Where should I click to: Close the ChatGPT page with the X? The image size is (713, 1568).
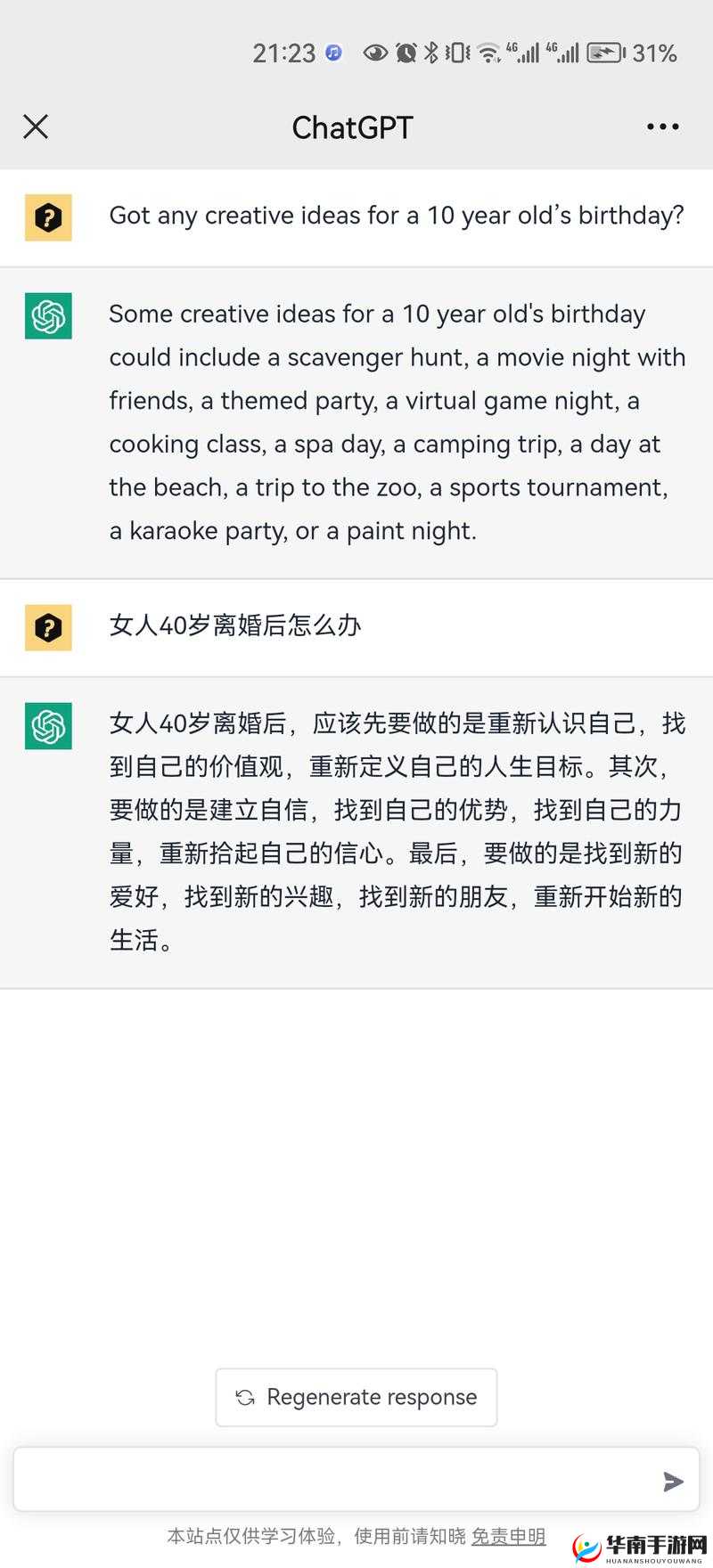pos(36,127)
